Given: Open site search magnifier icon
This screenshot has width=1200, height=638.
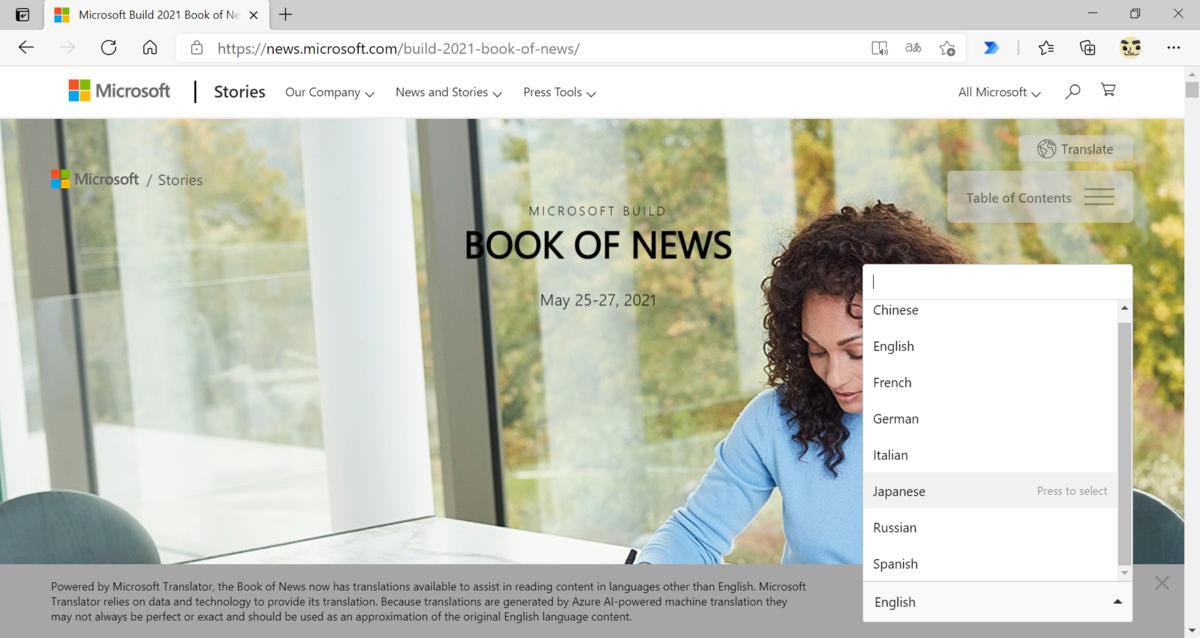Looking at the screenshot, I should pos(1073,91).
